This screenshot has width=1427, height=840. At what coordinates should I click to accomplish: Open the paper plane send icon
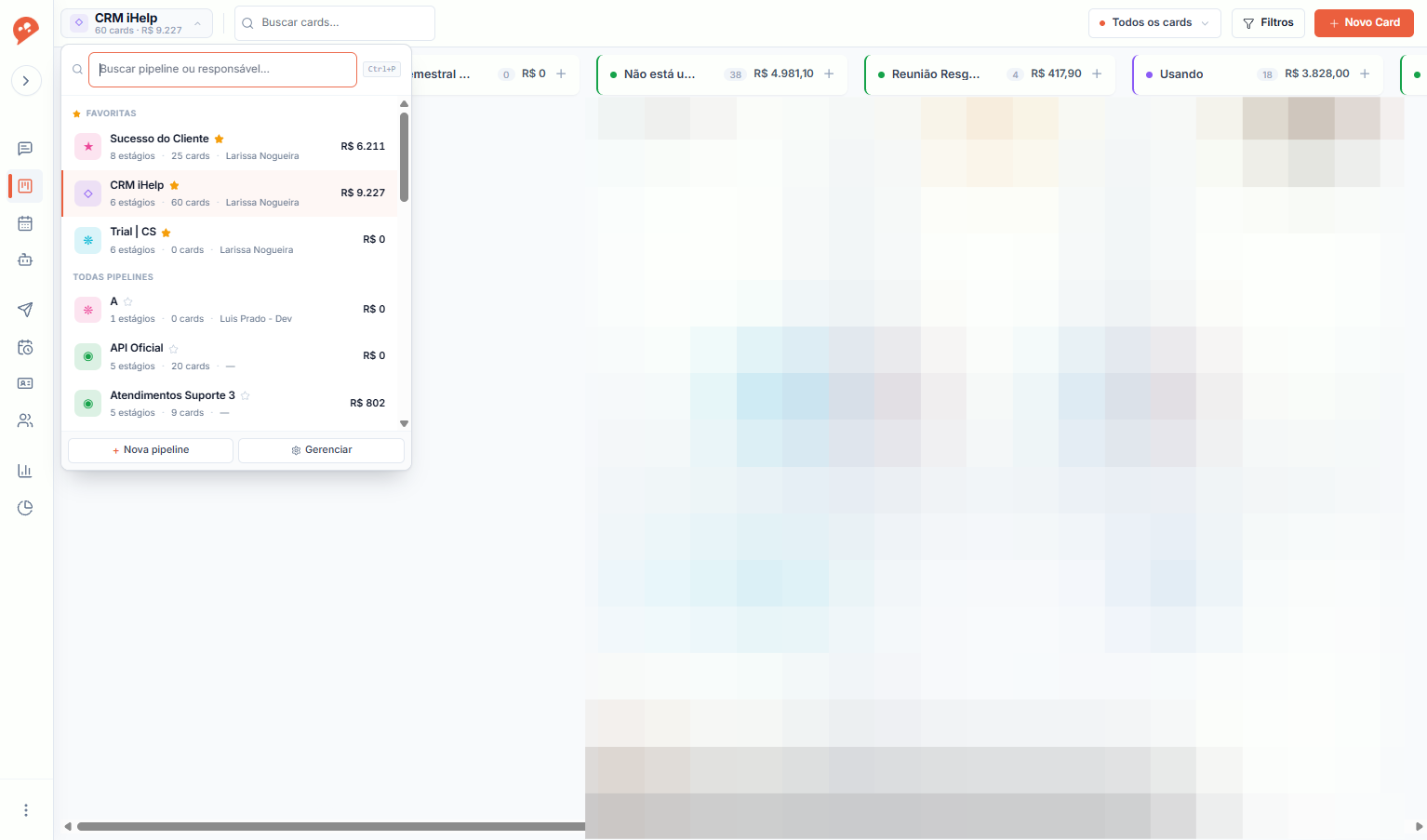25,310
